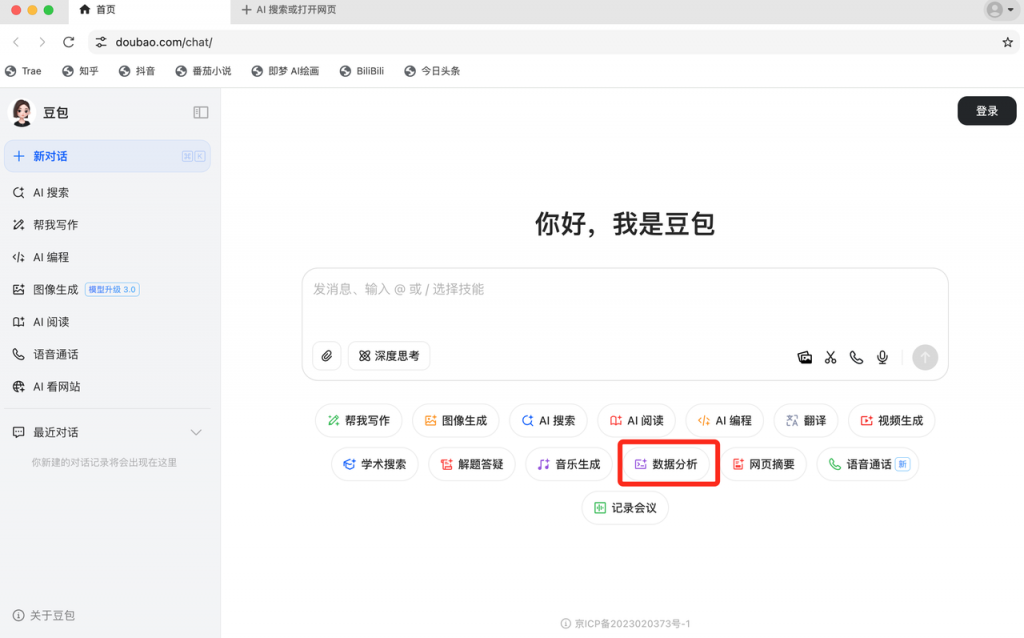This screenshot has width=1024, height=638.
Task: Open the 今日头条 bookmark
Action: pos(432,71)
